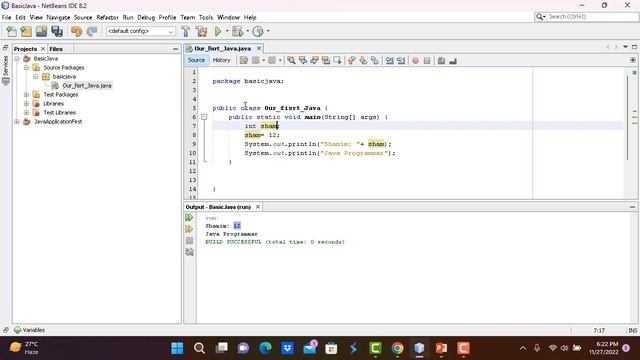Click the Variables button in status bar
The image size is (640, 360).
point(29,330)
